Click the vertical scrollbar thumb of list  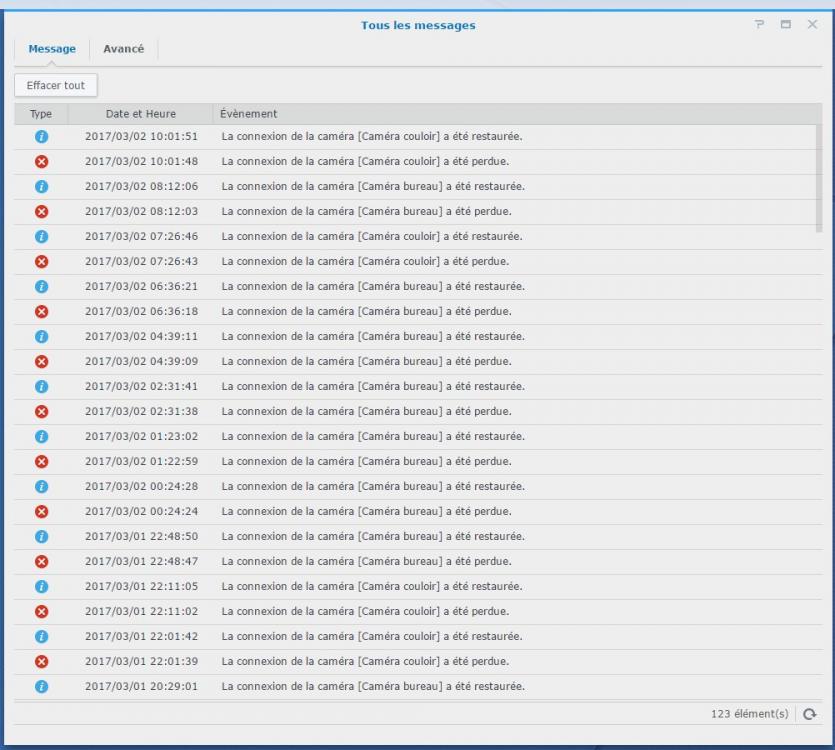819,178
